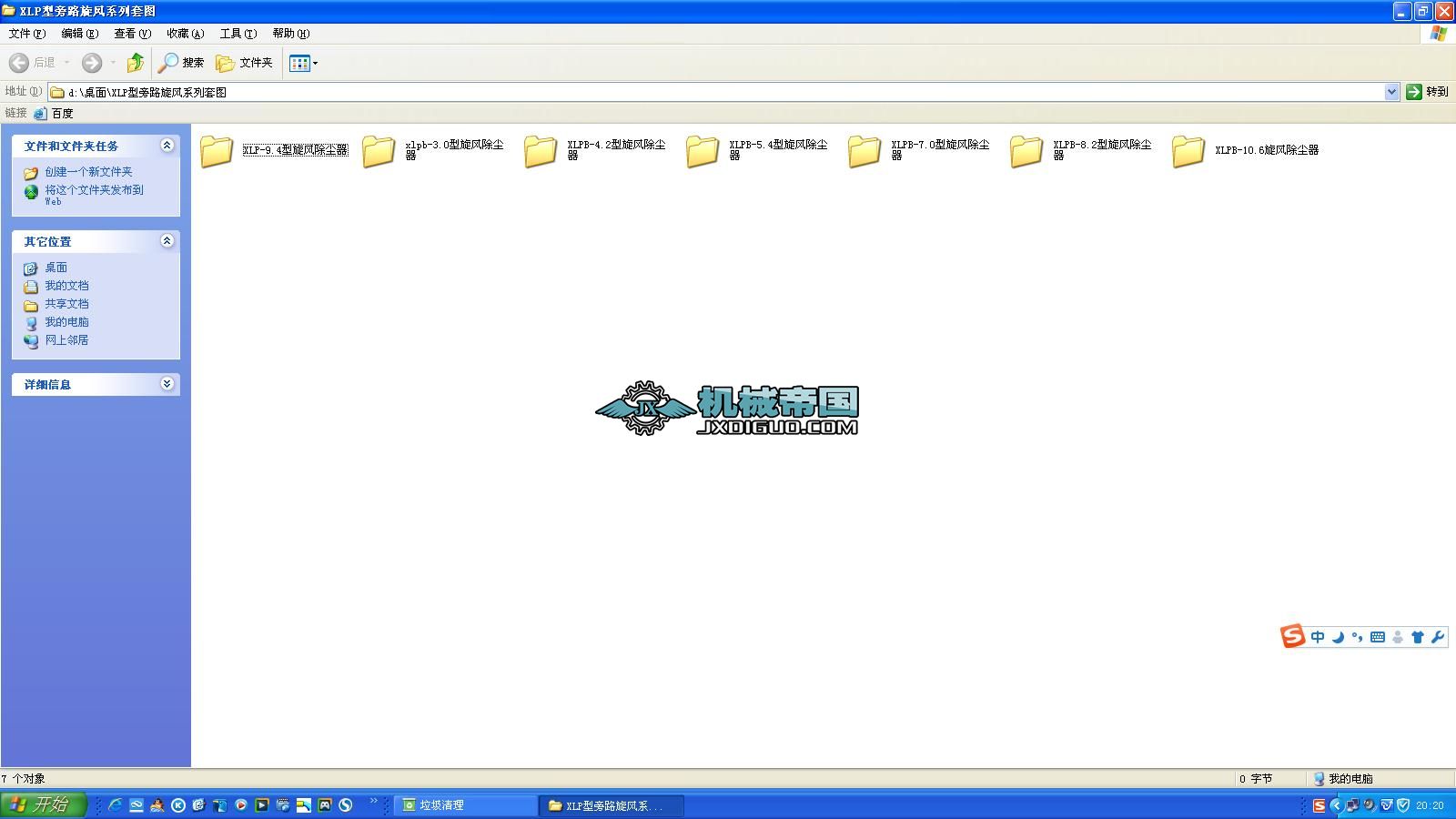Launch the red play-button media player
The image size is (1456, 819).
241,805
